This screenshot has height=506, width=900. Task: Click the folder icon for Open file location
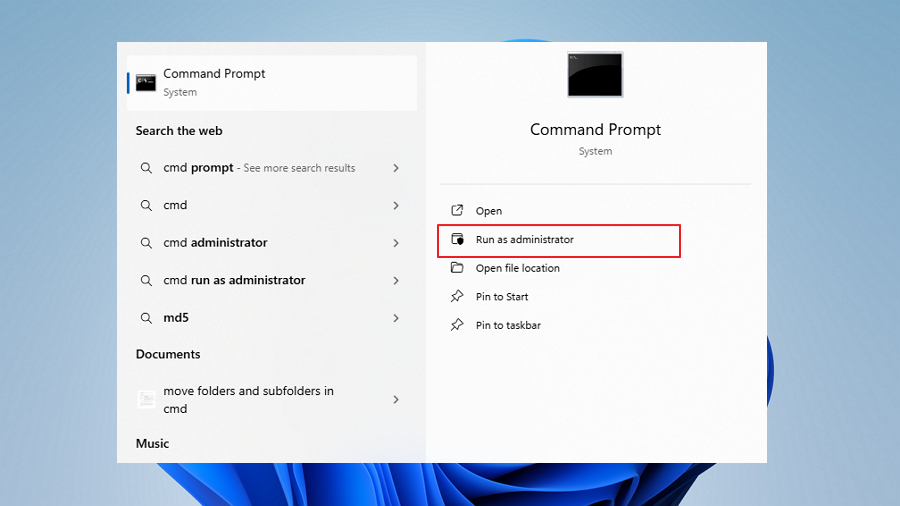(457, 268)
